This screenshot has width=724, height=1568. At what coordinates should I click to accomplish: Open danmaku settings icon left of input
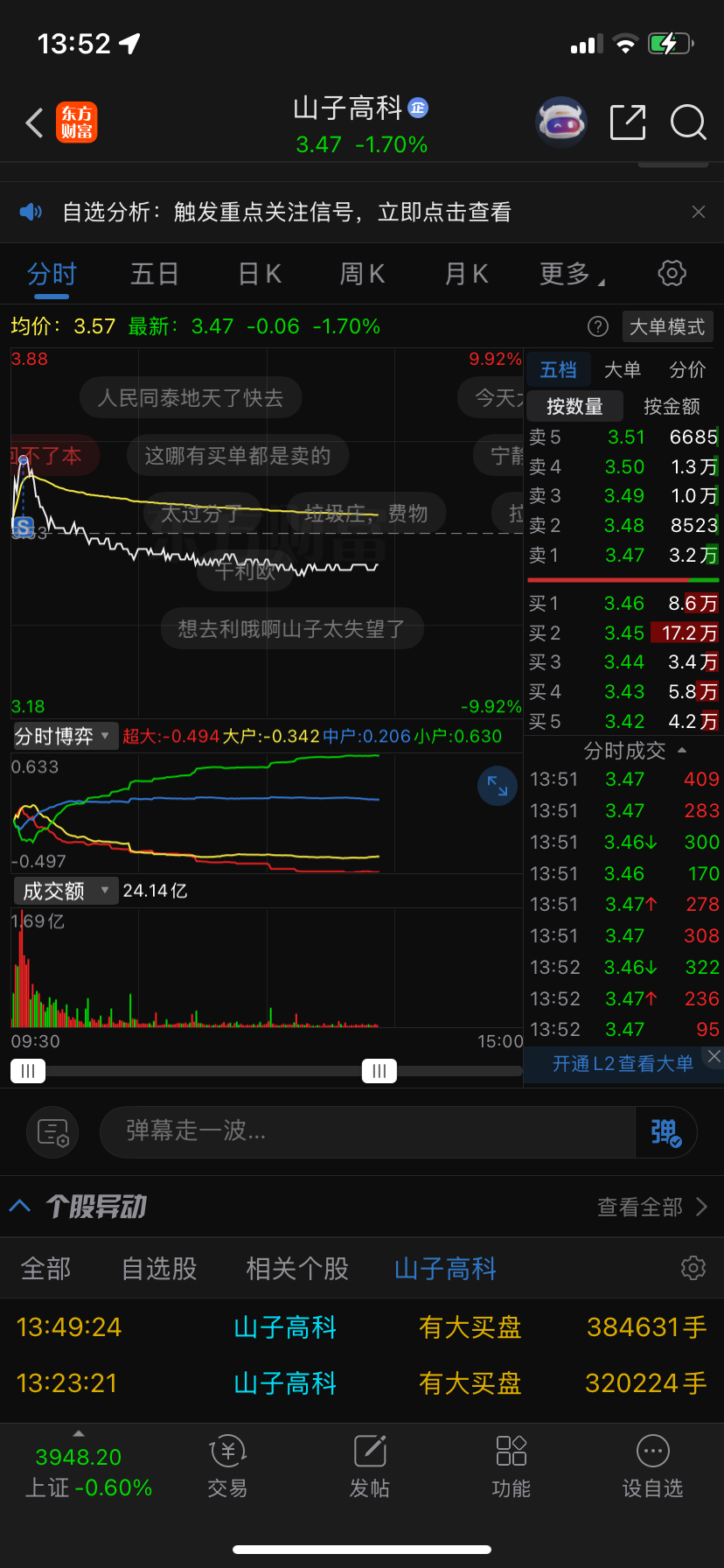point(53,1132)
